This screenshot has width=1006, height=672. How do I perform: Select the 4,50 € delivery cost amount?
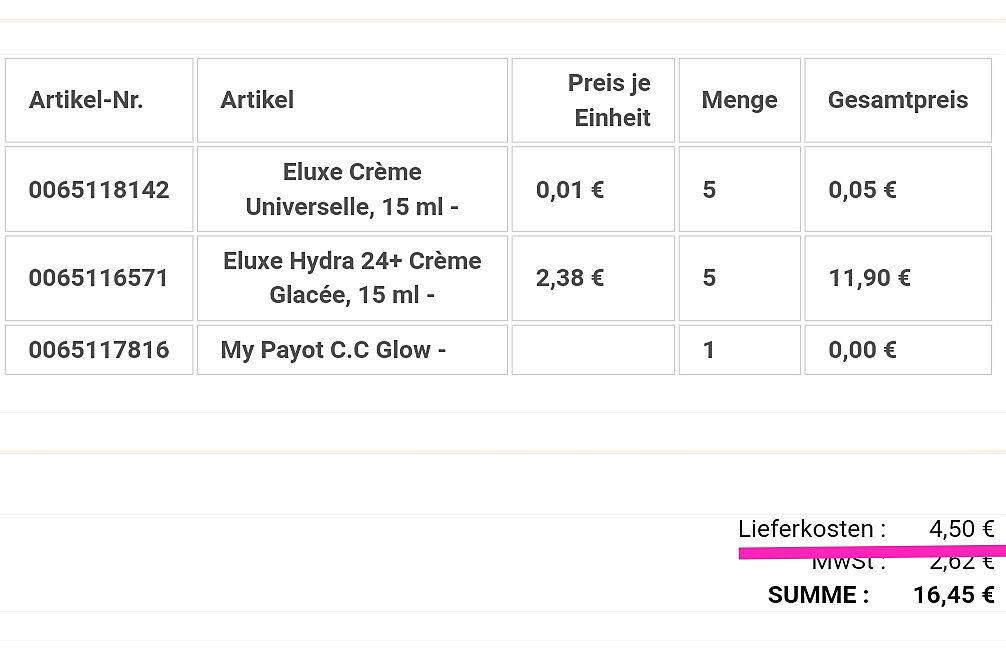tap(961, 529)
